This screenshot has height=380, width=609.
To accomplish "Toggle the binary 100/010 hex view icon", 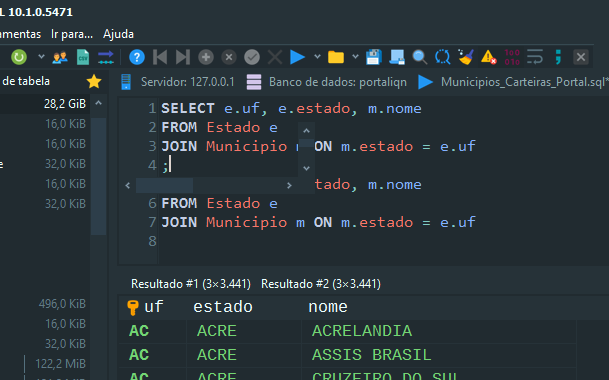I will [x=512, y=57].
